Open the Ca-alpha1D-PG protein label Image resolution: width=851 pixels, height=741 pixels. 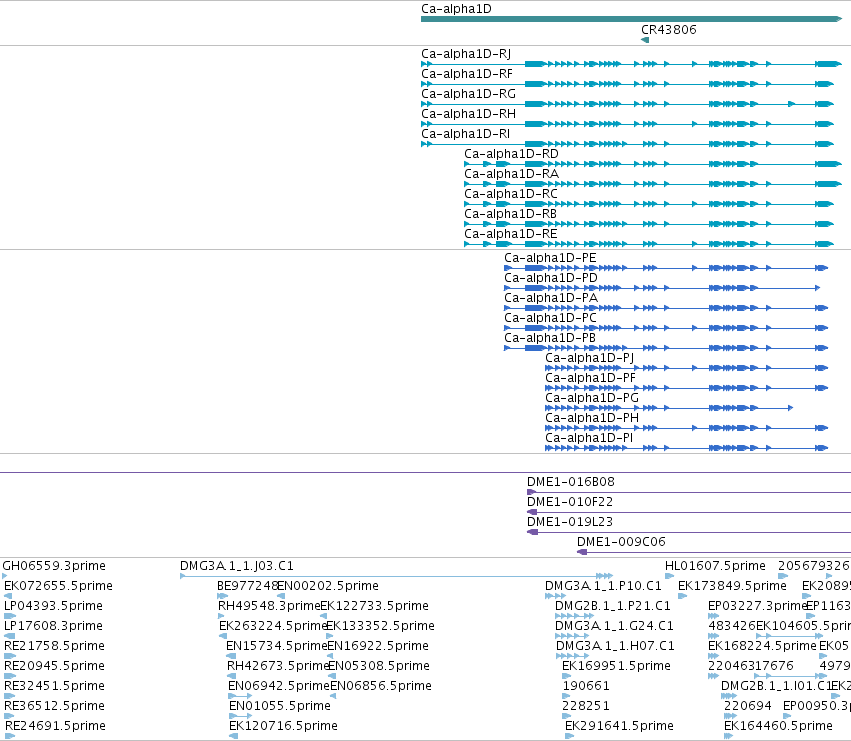(x=592, y=398)
